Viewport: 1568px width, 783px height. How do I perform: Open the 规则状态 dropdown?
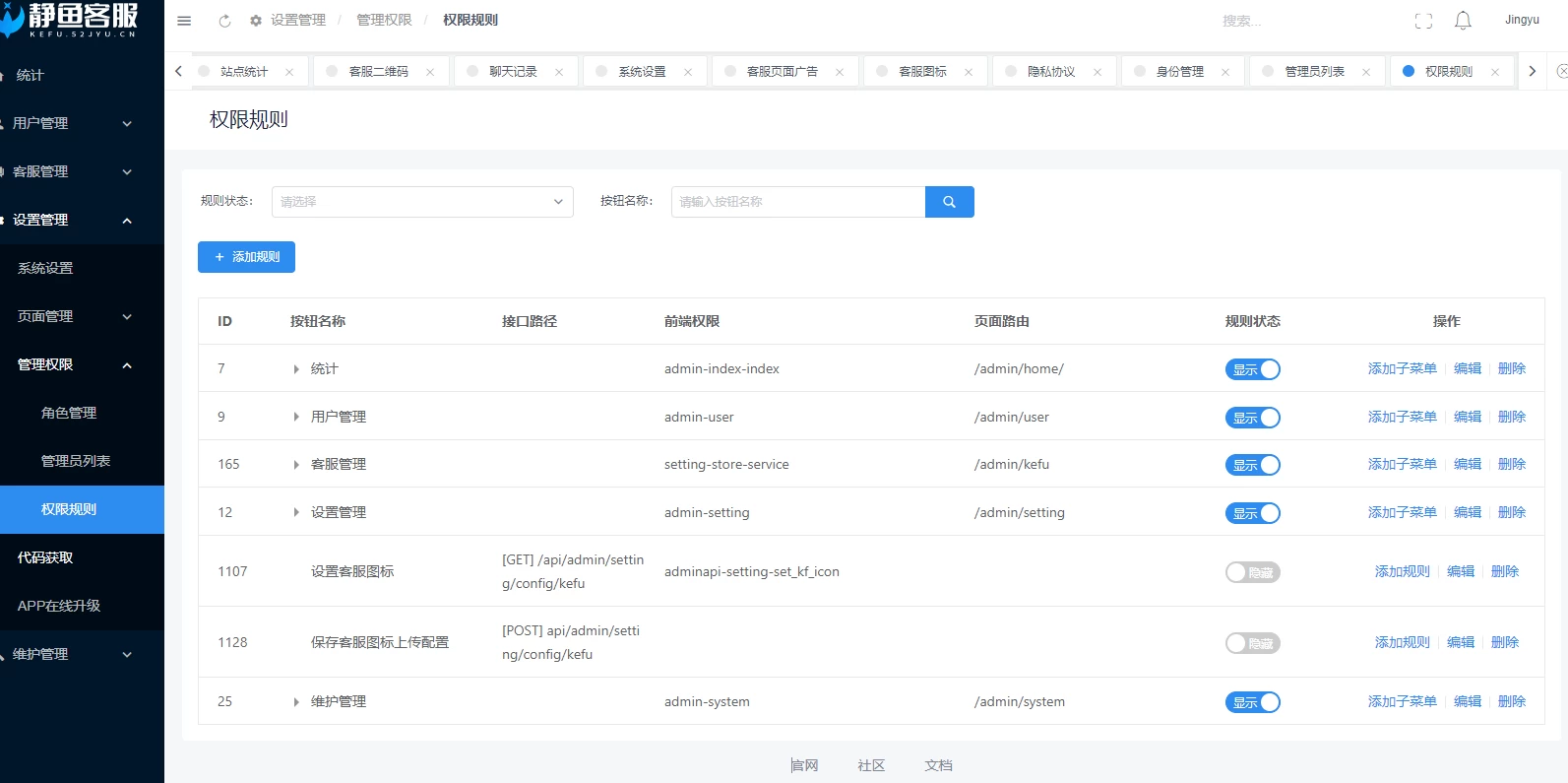422,202
